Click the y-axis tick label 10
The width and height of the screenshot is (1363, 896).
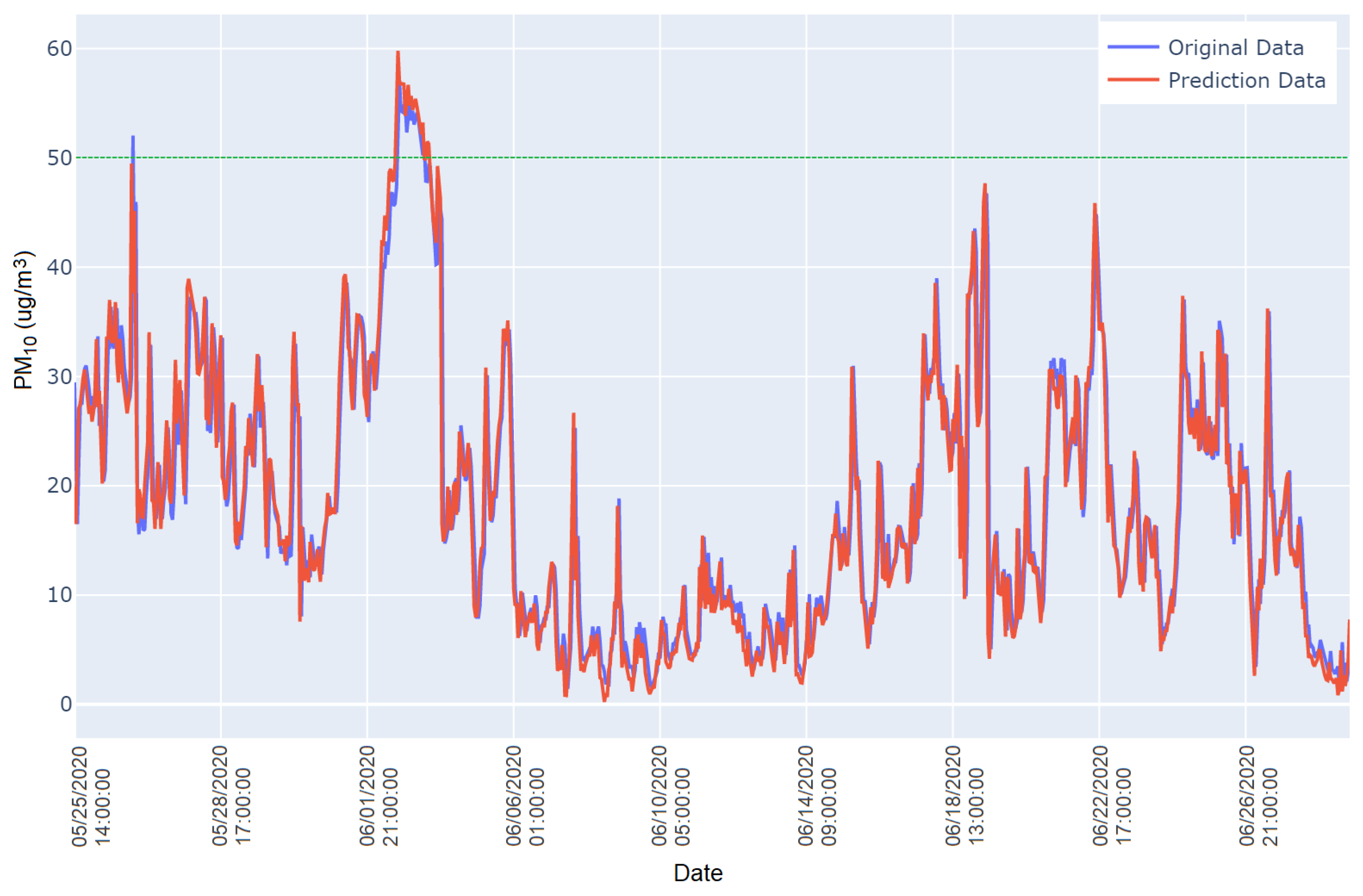[x=60, y=595]
